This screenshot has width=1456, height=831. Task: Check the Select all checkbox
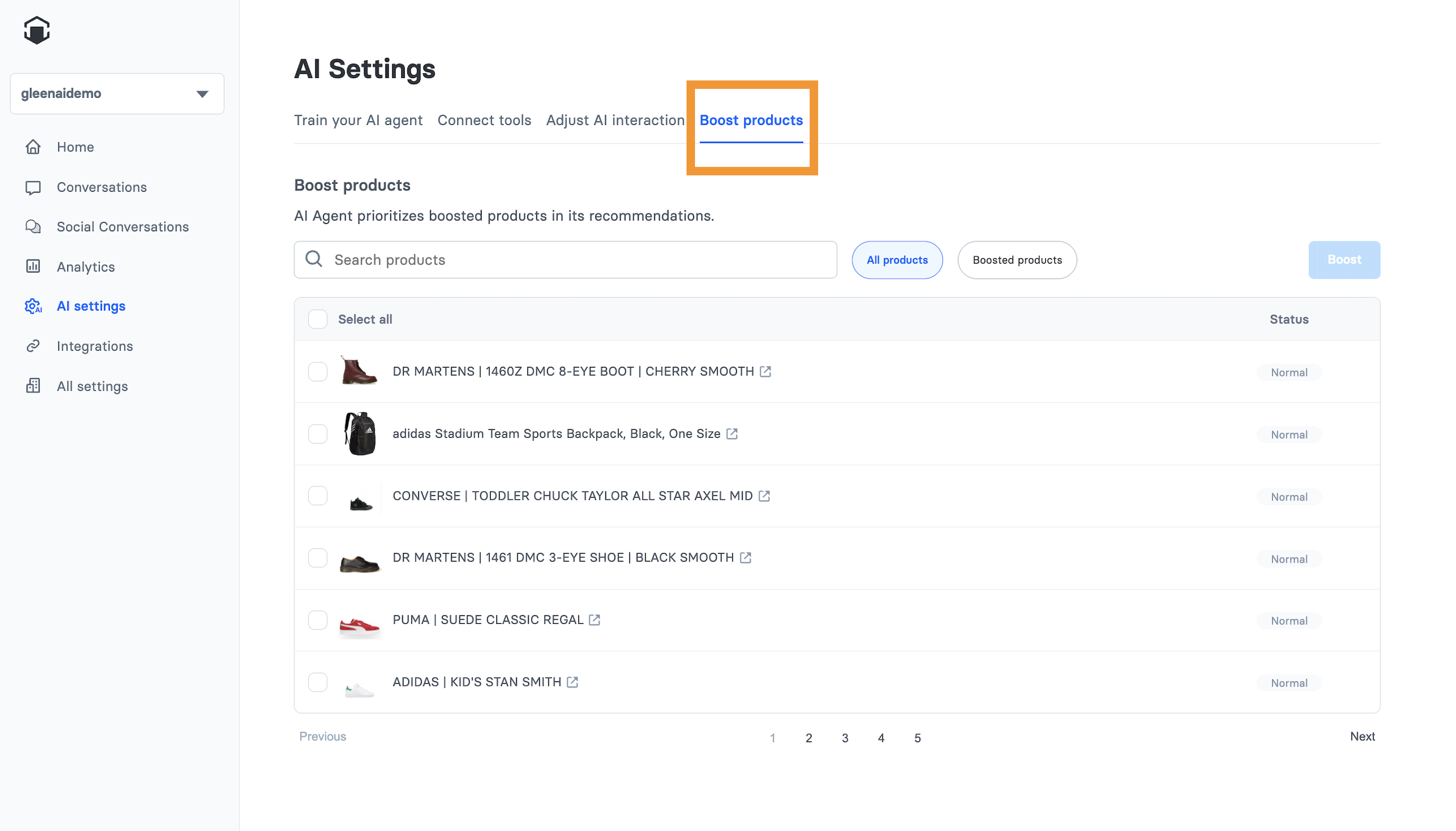tap(318, 319)
